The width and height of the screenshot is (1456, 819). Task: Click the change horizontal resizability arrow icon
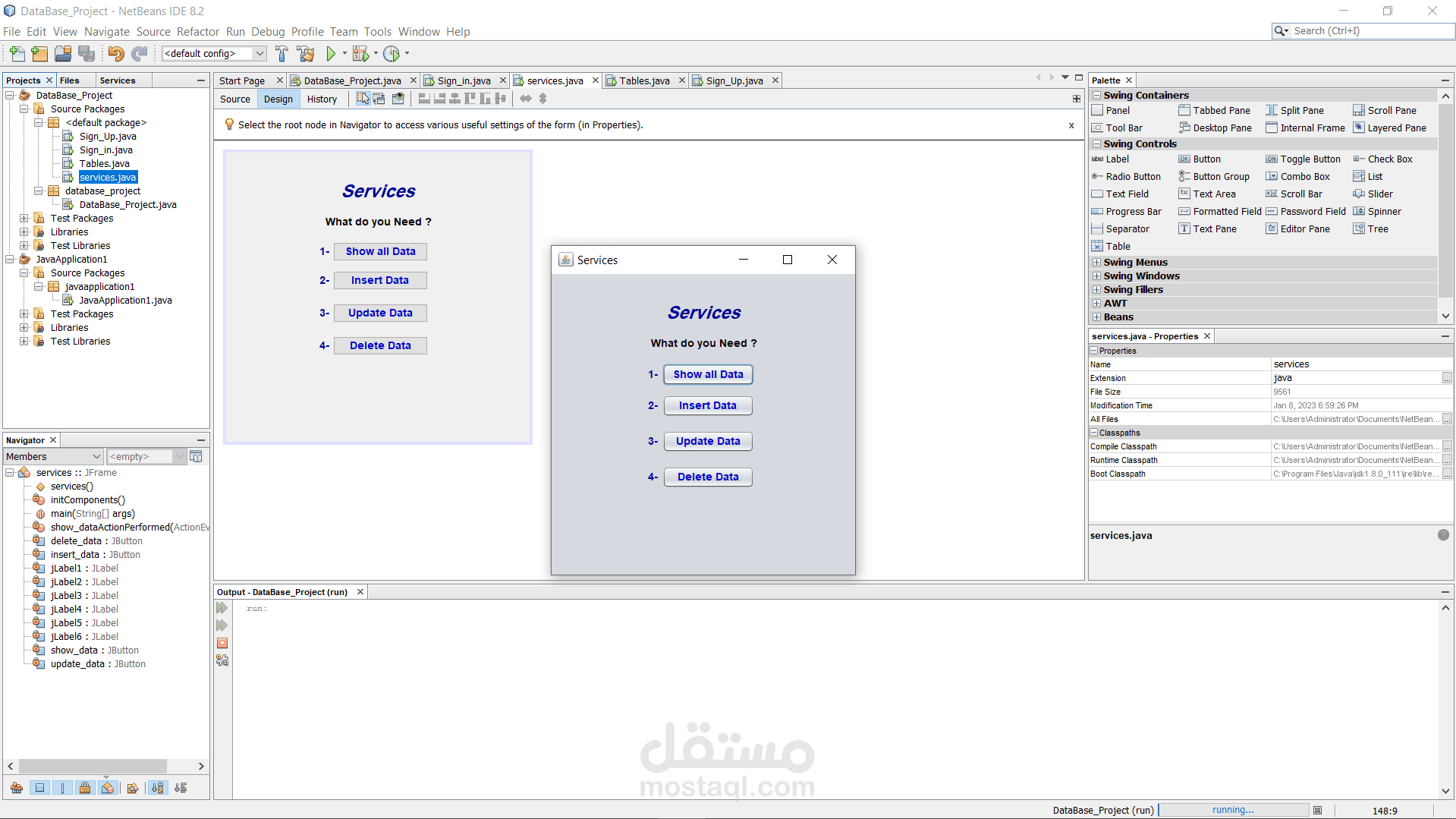(x=526, y=99)
